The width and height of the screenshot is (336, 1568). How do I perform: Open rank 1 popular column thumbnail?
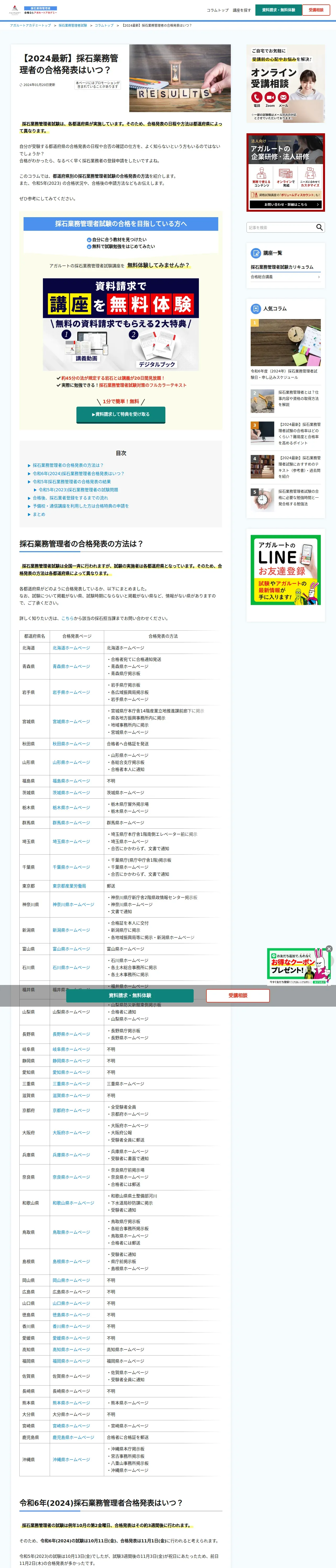(285, 343)
